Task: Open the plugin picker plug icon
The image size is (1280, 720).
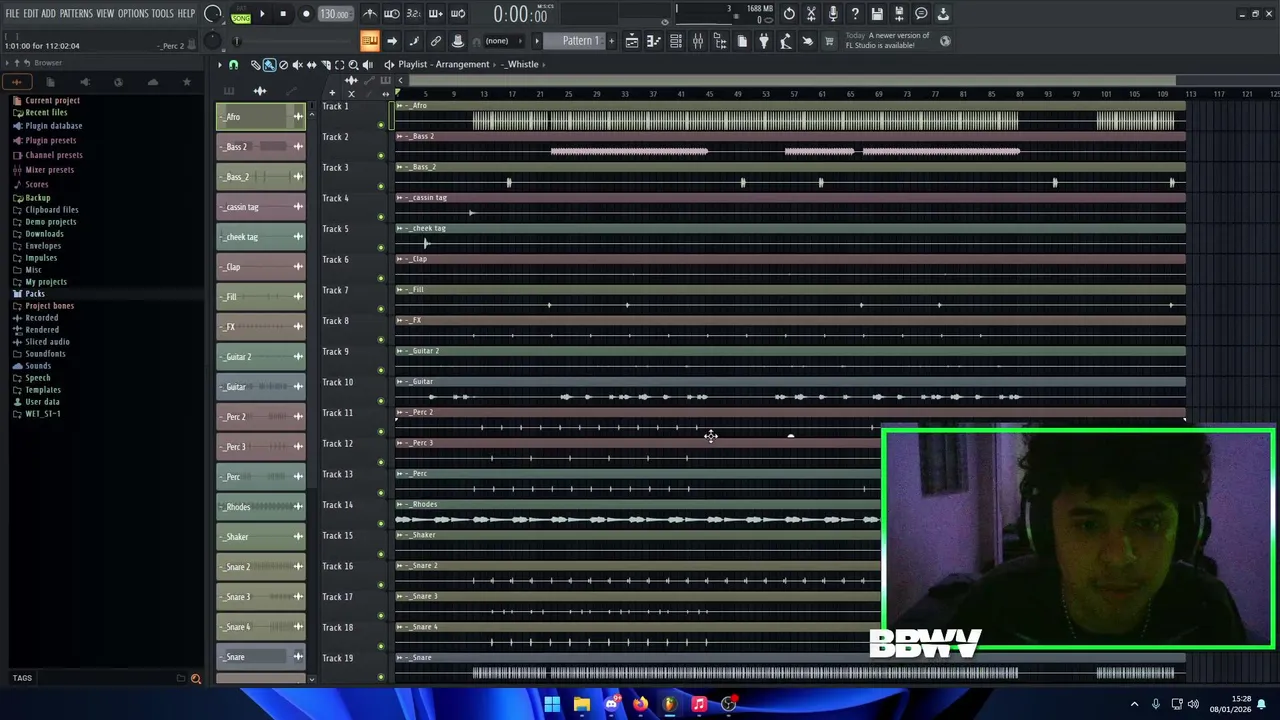Action: (764, 41)
